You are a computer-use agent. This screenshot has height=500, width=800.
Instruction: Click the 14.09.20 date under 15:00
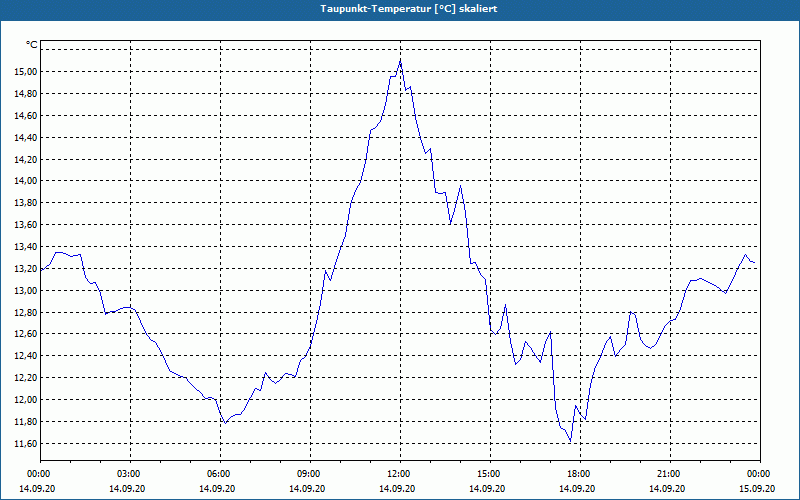pos(487,489)
